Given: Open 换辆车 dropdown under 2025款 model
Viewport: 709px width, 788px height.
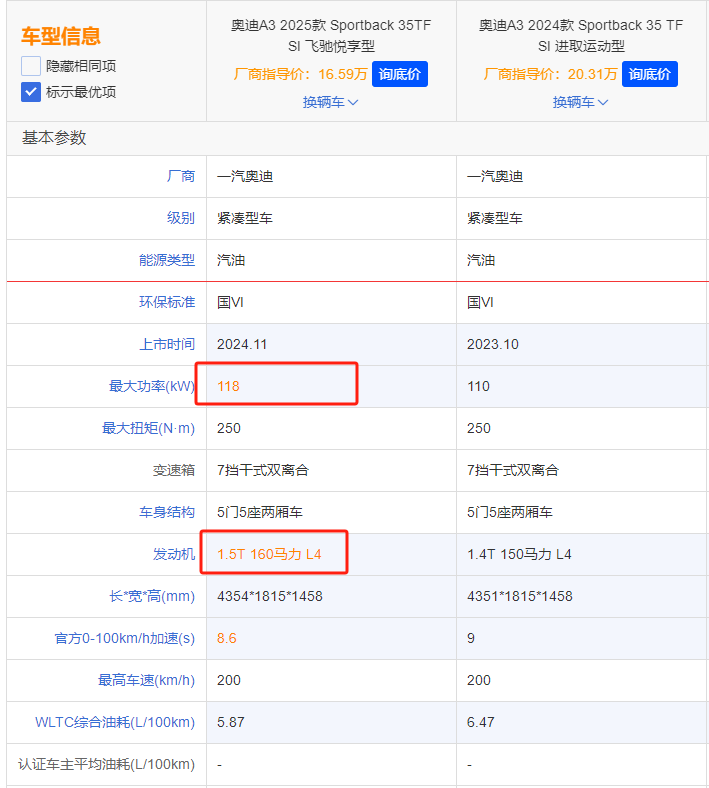Looking at the screenshot, I should tap(330, 103).
